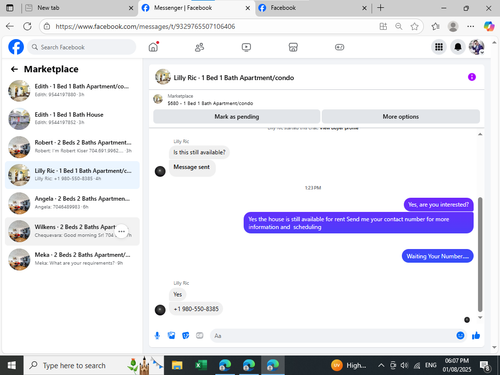Open the Gaming icon in top navigation
The height and width of the screenshot is (375, 500).
(339, 47)
